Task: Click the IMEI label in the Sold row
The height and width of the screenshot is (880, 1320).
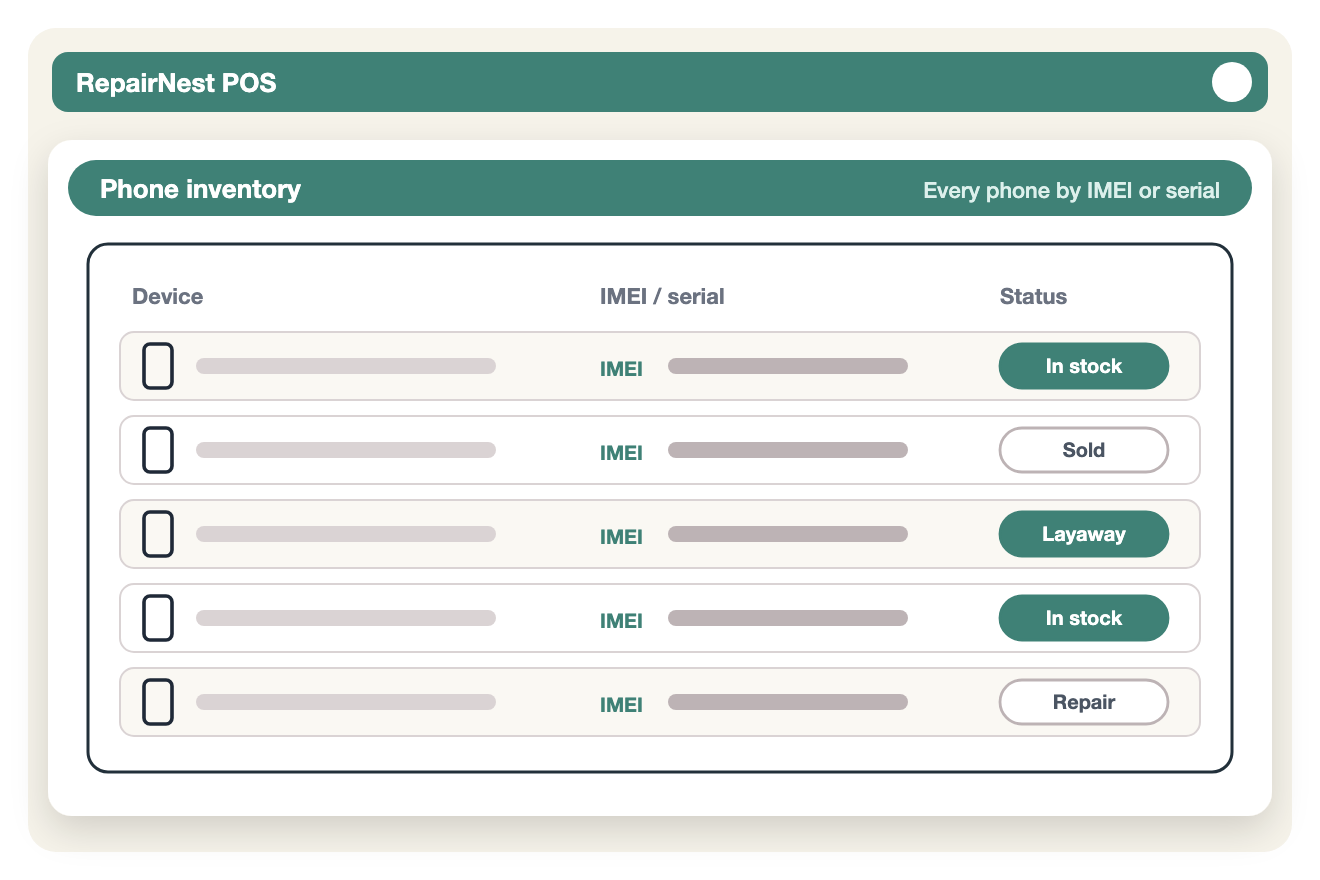Action: point(621,453)
